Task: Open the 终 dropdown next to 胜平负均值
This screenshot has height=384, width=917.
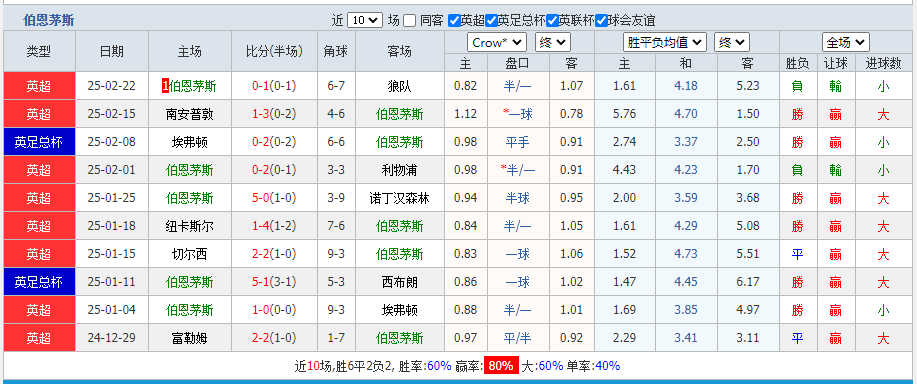Action: coord(732,43)
